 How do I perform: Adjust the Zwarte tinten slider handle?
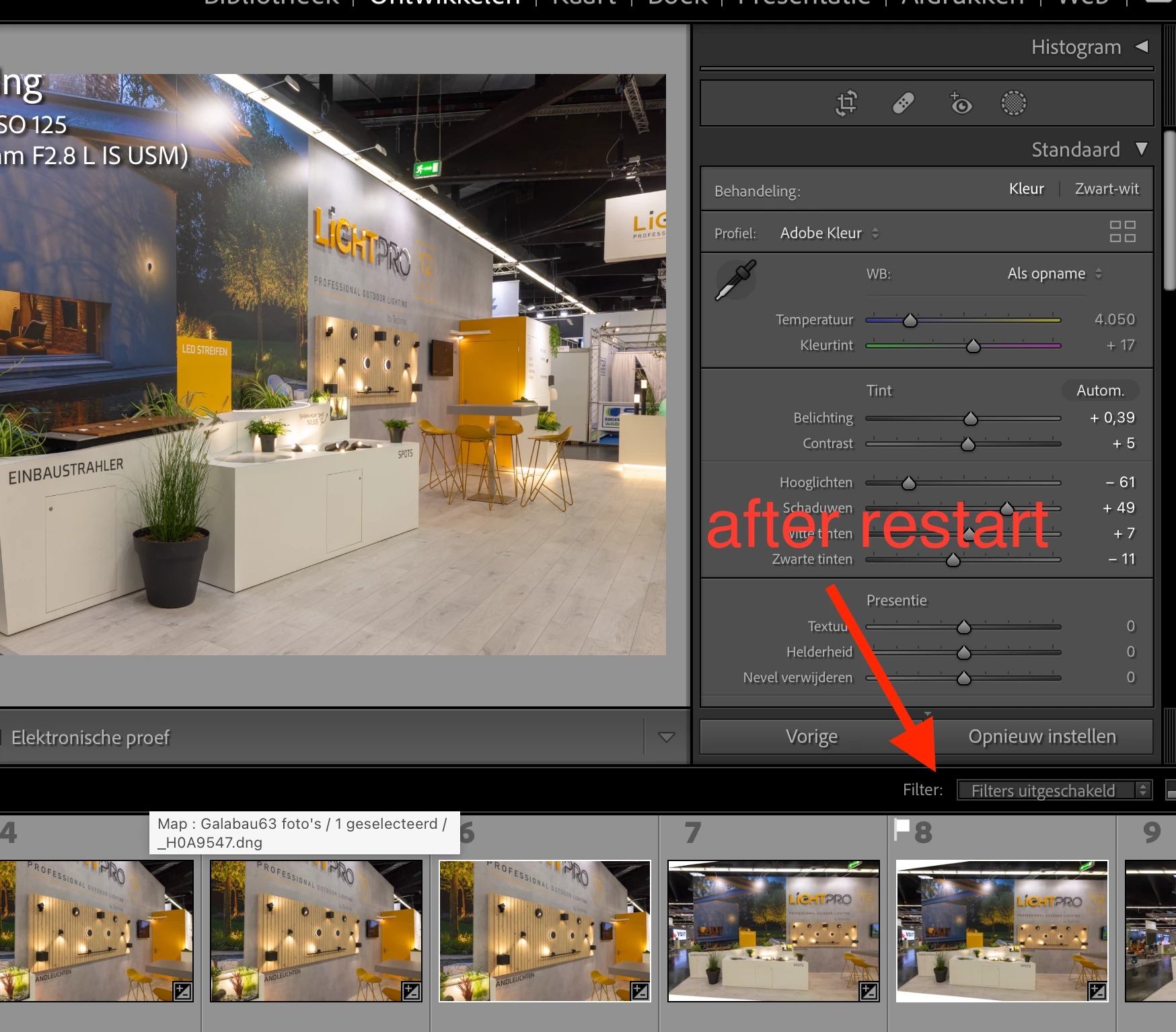click(x=953, y=560)
